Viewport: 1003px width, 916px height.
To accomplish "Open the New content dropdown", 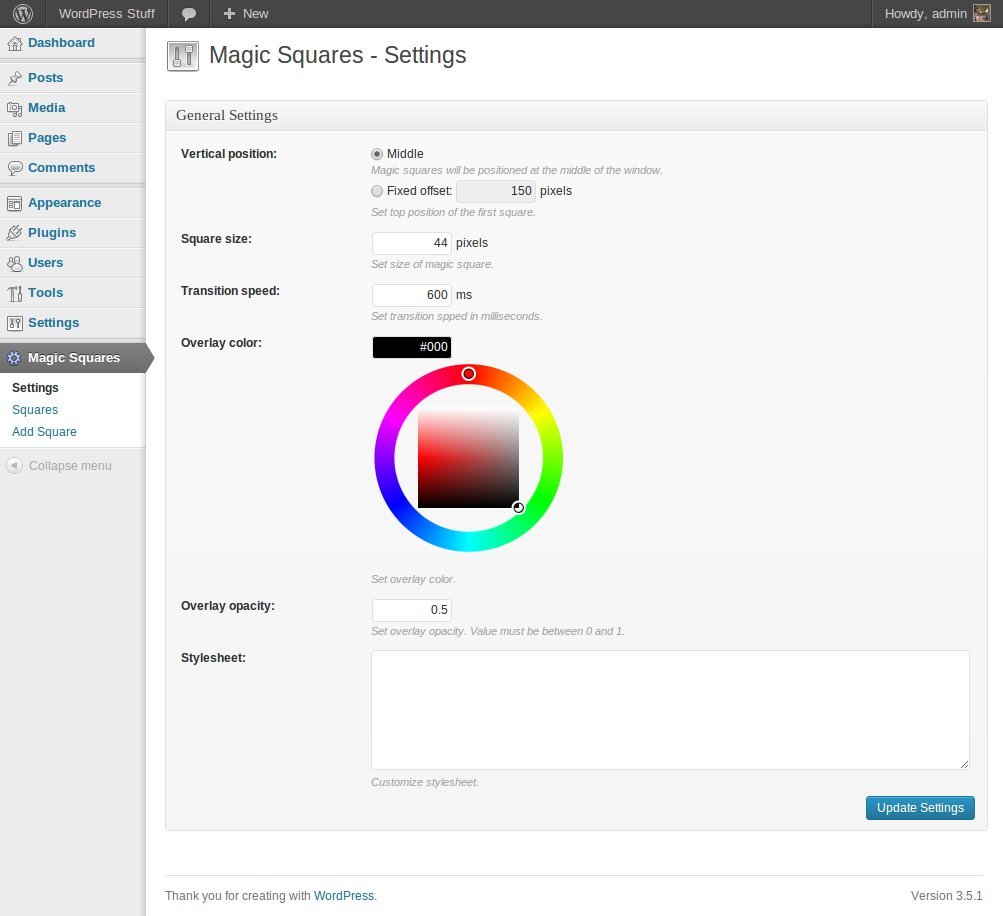I will tap(246, 14).
